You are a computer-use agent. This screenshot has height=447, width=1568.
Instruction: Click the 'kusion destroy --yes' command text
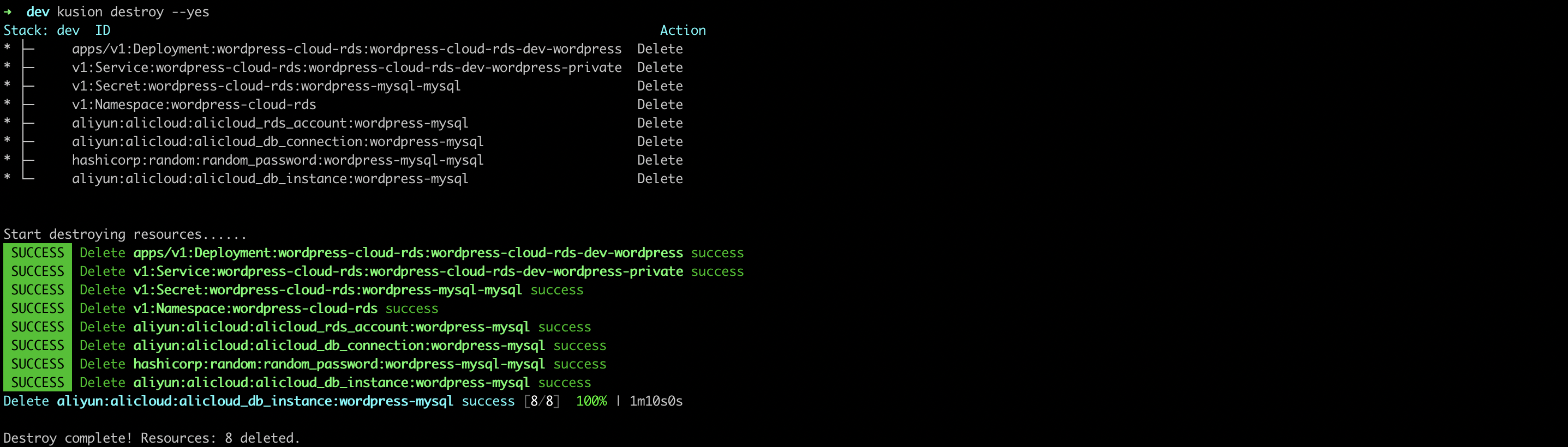(x=133, y=12)
